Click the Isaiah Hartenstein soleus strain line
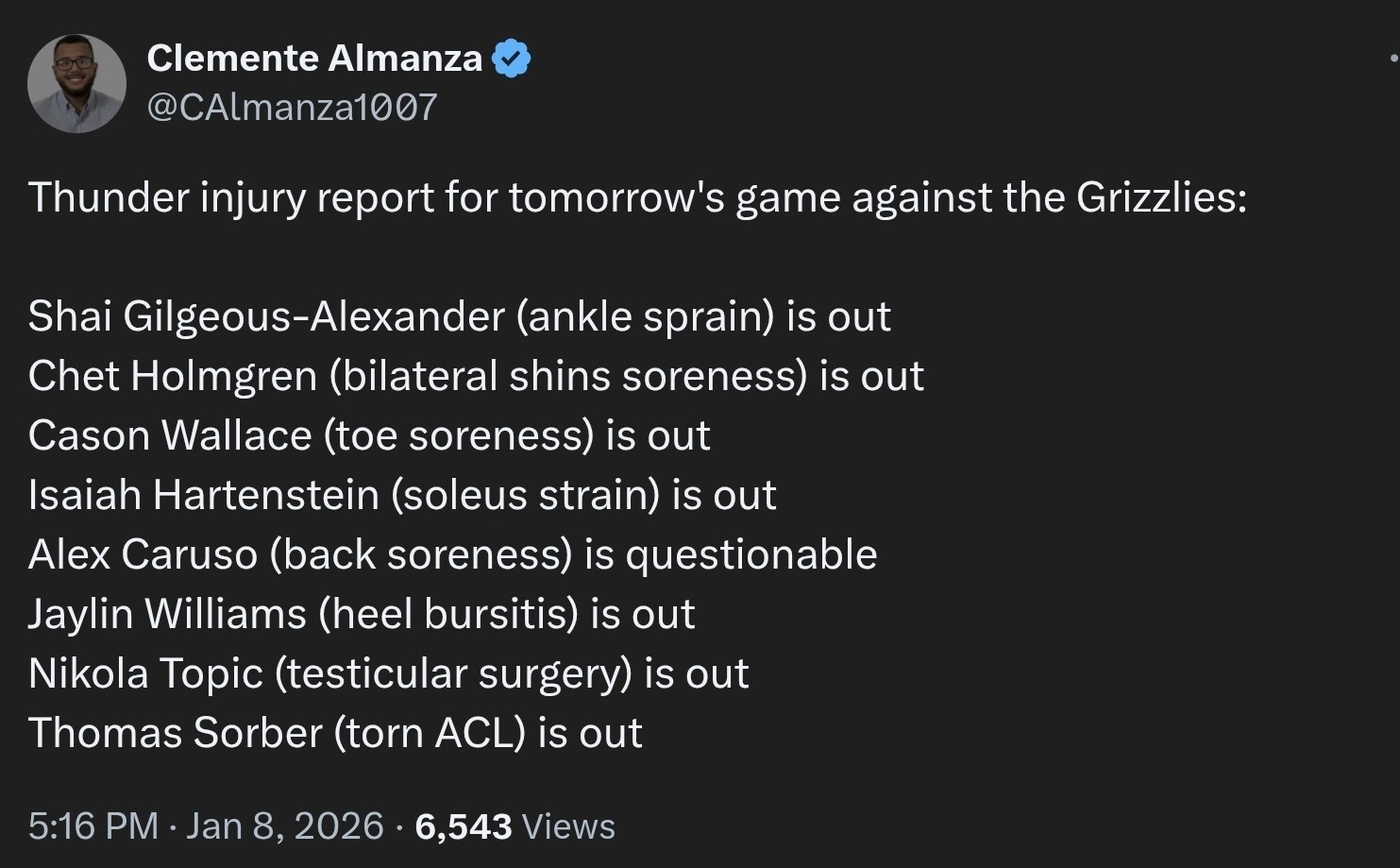 pyautogui.click(x=402, y=495)
